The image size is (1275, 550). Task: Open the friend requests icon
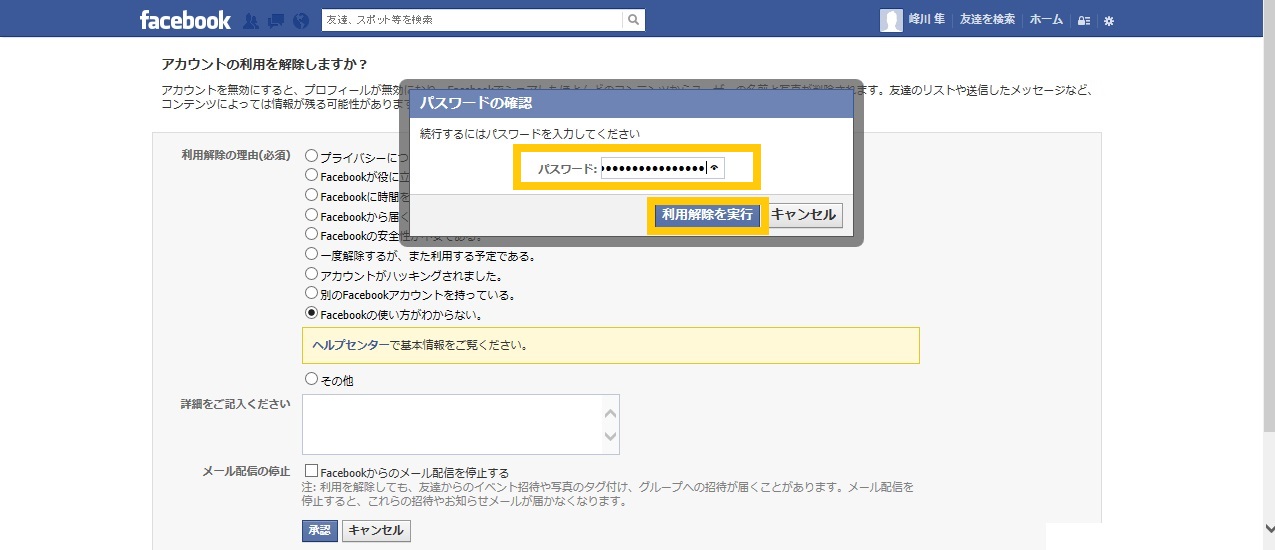click(x=251, y=20)
